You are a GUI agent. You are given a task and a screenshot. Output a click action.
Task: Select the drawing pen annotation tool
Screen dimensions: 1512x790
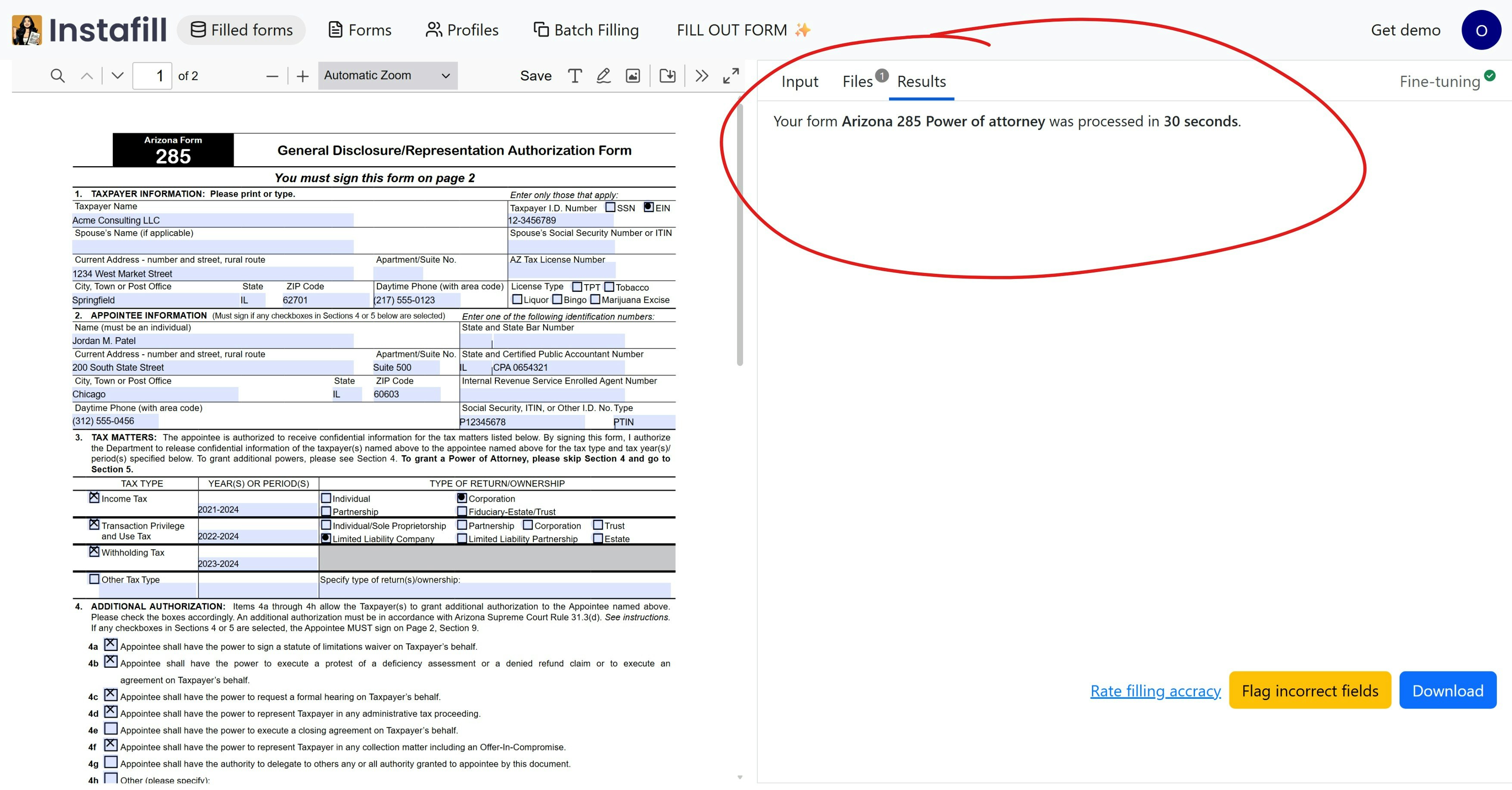pyautogui.click(x=604, y=76)
